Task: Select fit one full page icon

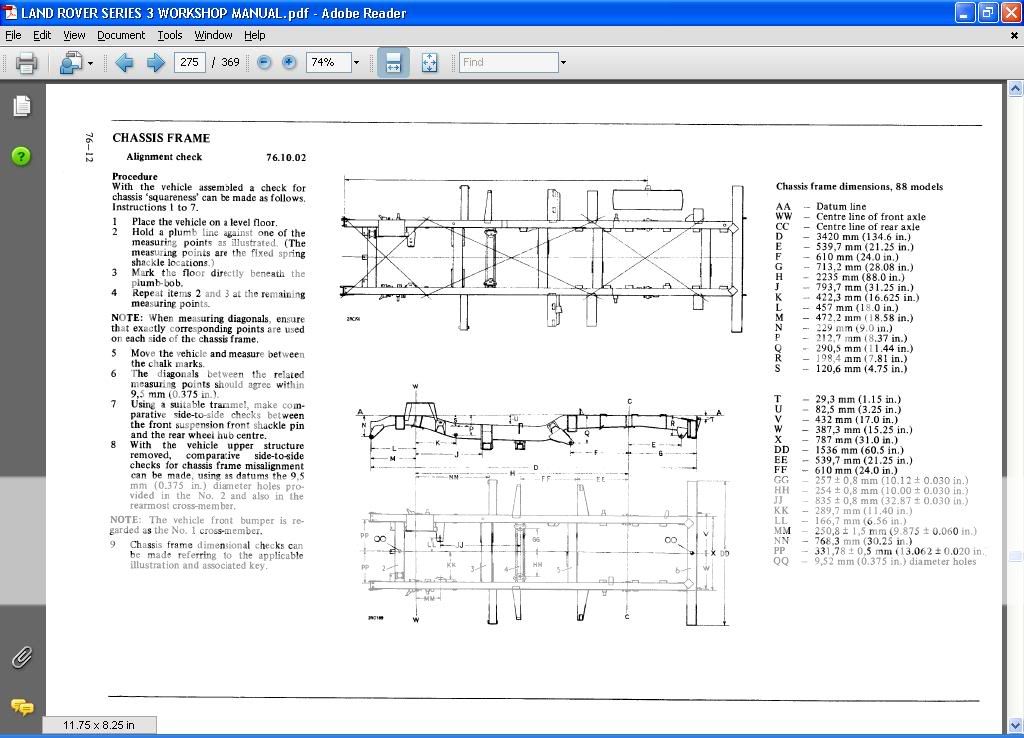Action: tap(429, 63)
